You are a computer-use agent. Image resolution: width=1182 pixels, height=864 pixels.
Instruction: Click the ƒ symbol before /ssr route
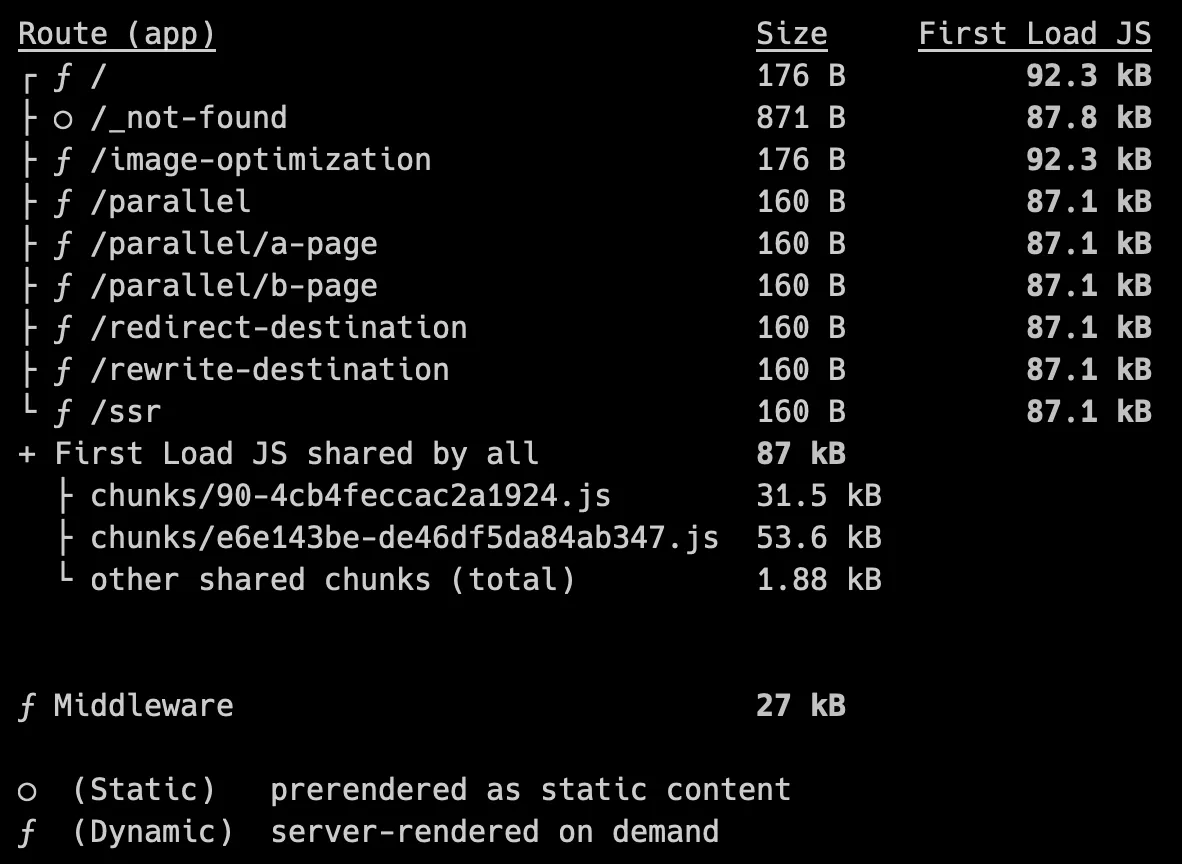(63, 412)
